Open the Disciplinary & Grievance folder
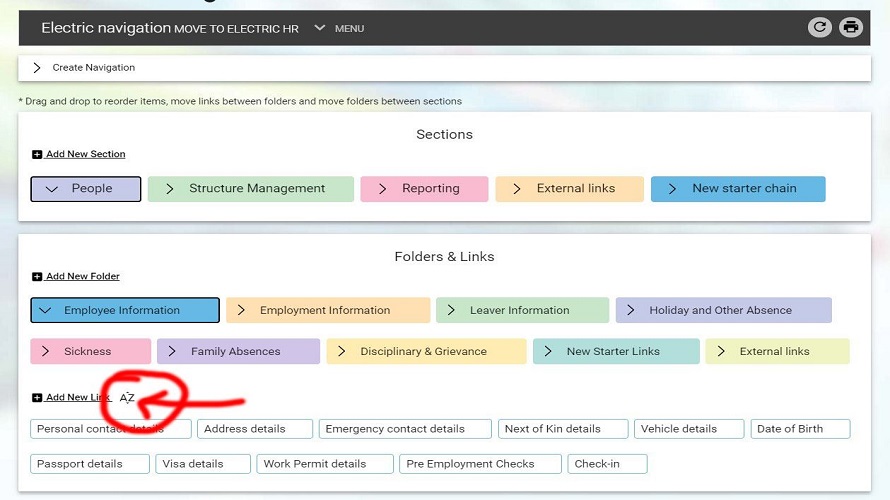Image resolution: width=890 pixels, height=500 pixels. [426, 352]
